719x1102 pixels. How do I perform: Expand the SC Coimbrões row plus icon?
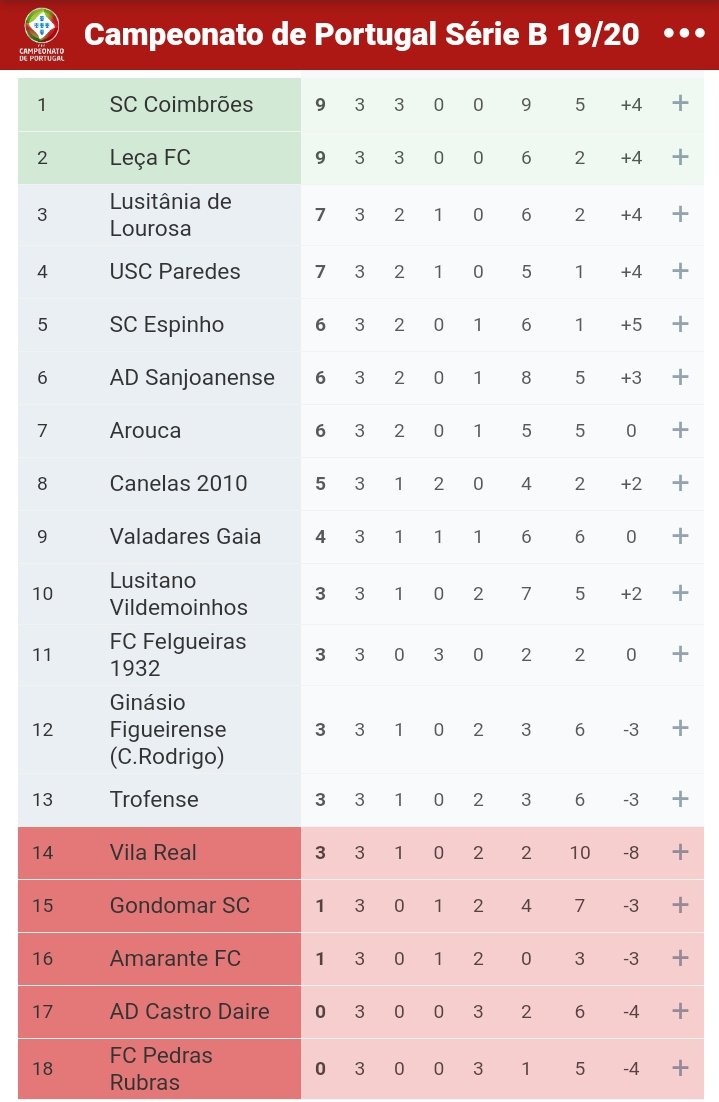pos(680,104)
